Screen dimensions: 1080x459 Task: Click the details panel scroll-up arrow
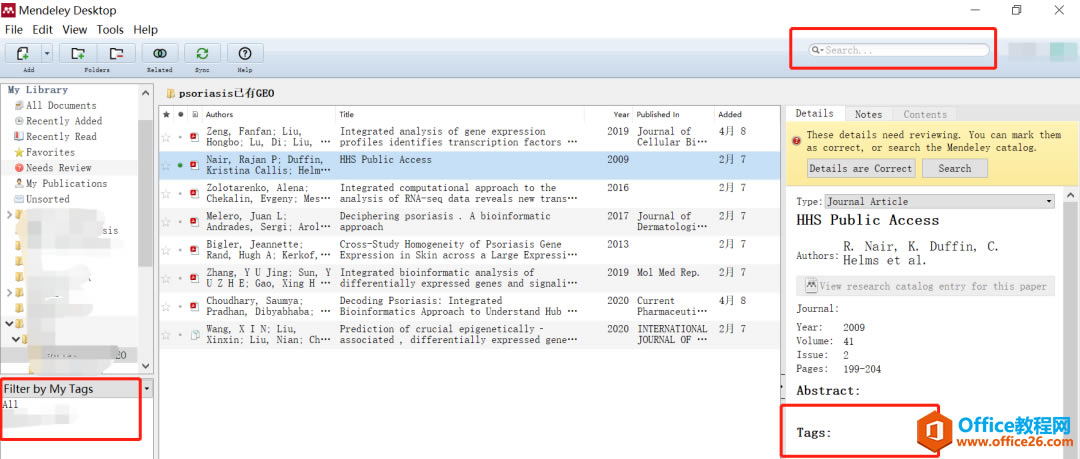point(1072,198)
